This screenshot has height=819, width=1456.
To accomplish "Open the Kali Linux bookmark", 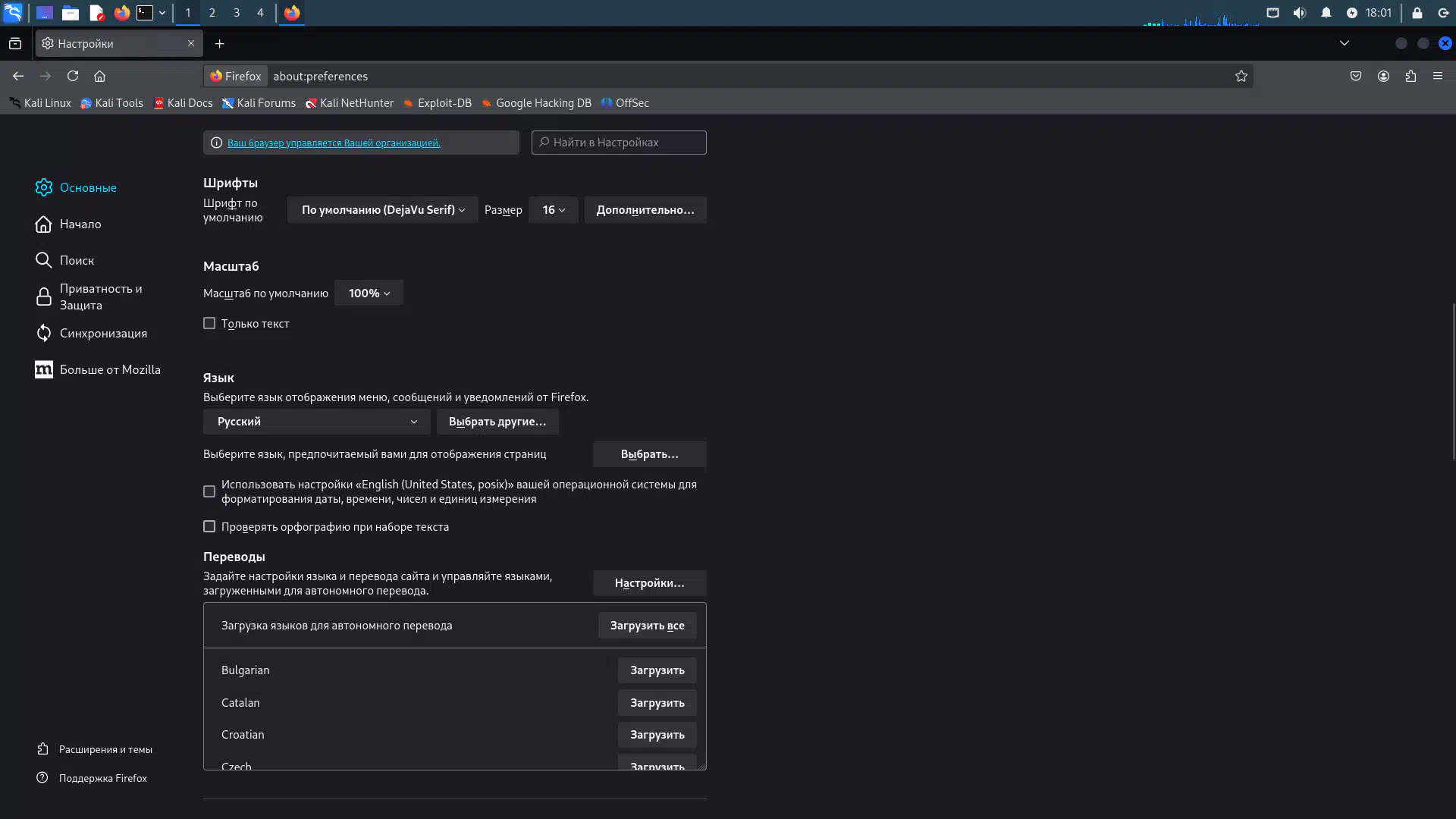I will [x=39, y=103].
